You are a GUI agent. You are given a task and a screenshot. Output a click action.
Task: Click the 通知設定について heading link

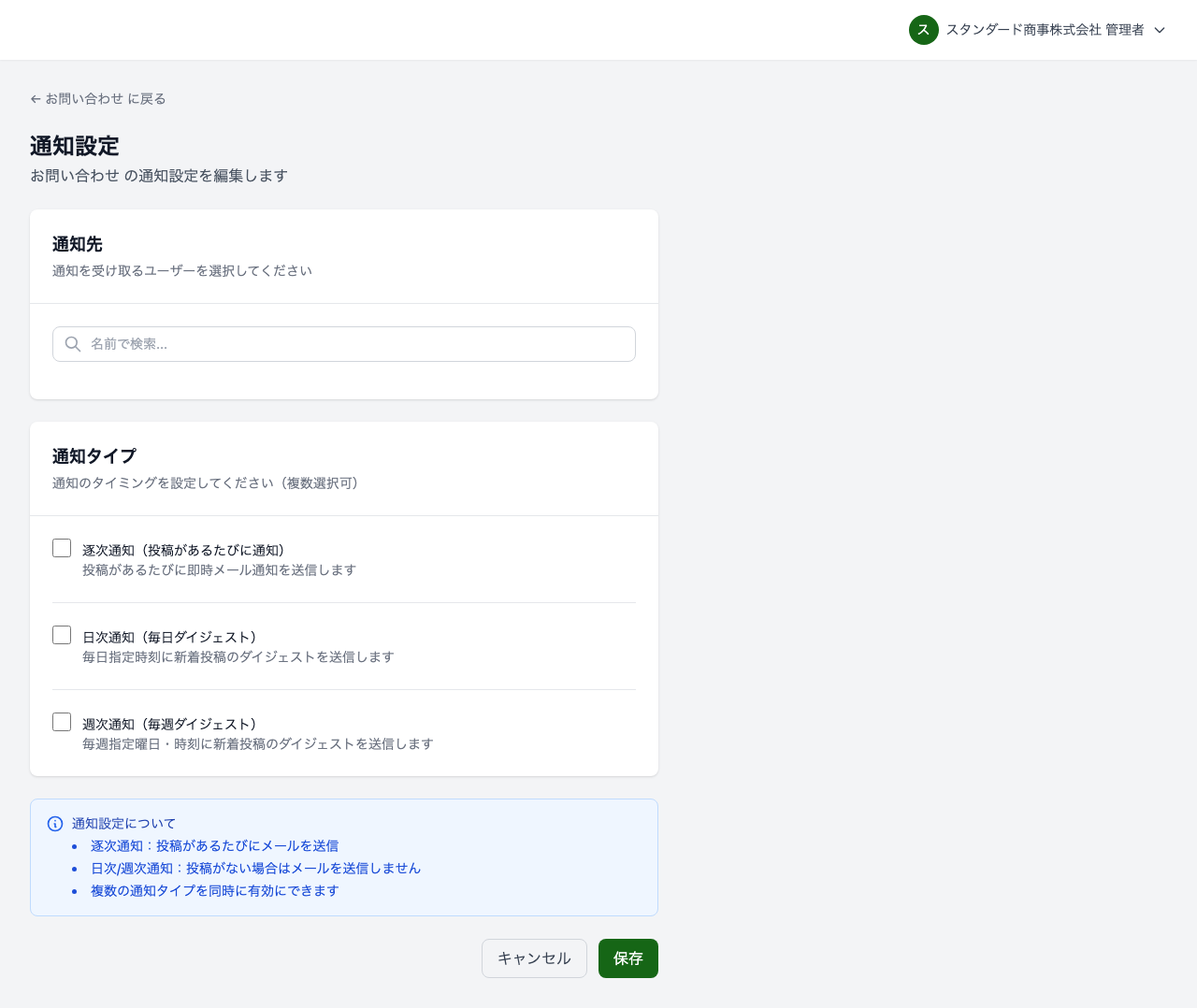[x=123, y=824]
